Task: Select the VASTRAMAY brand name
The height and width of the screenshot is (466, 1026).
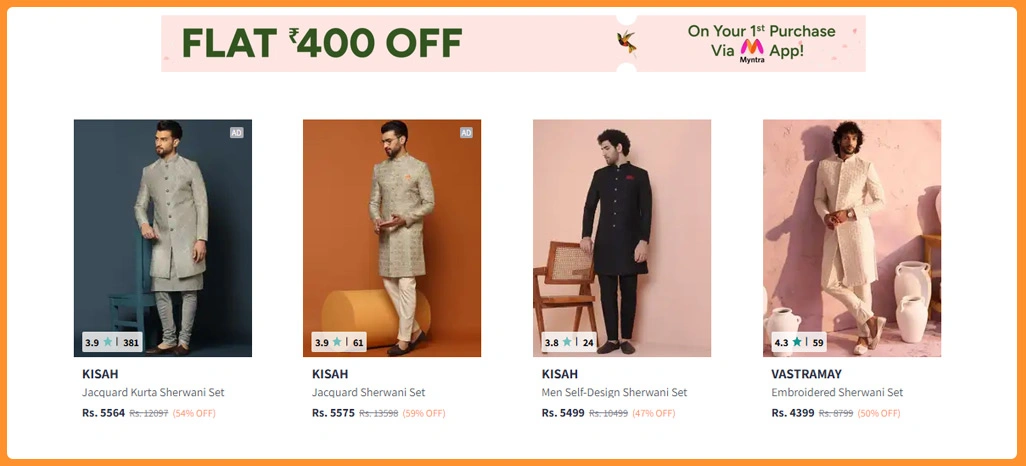Action: [x=806, y=374]
